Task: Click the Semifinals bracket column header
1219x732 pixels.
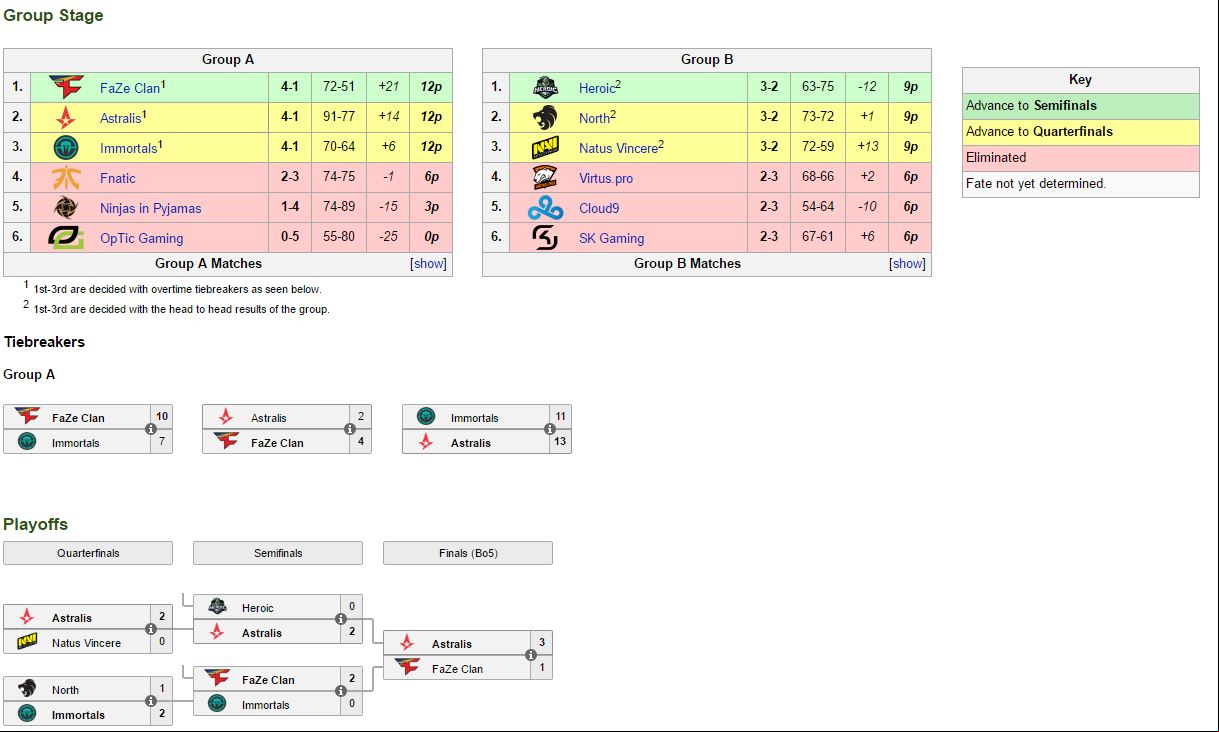Action: (x=278, y=553)
